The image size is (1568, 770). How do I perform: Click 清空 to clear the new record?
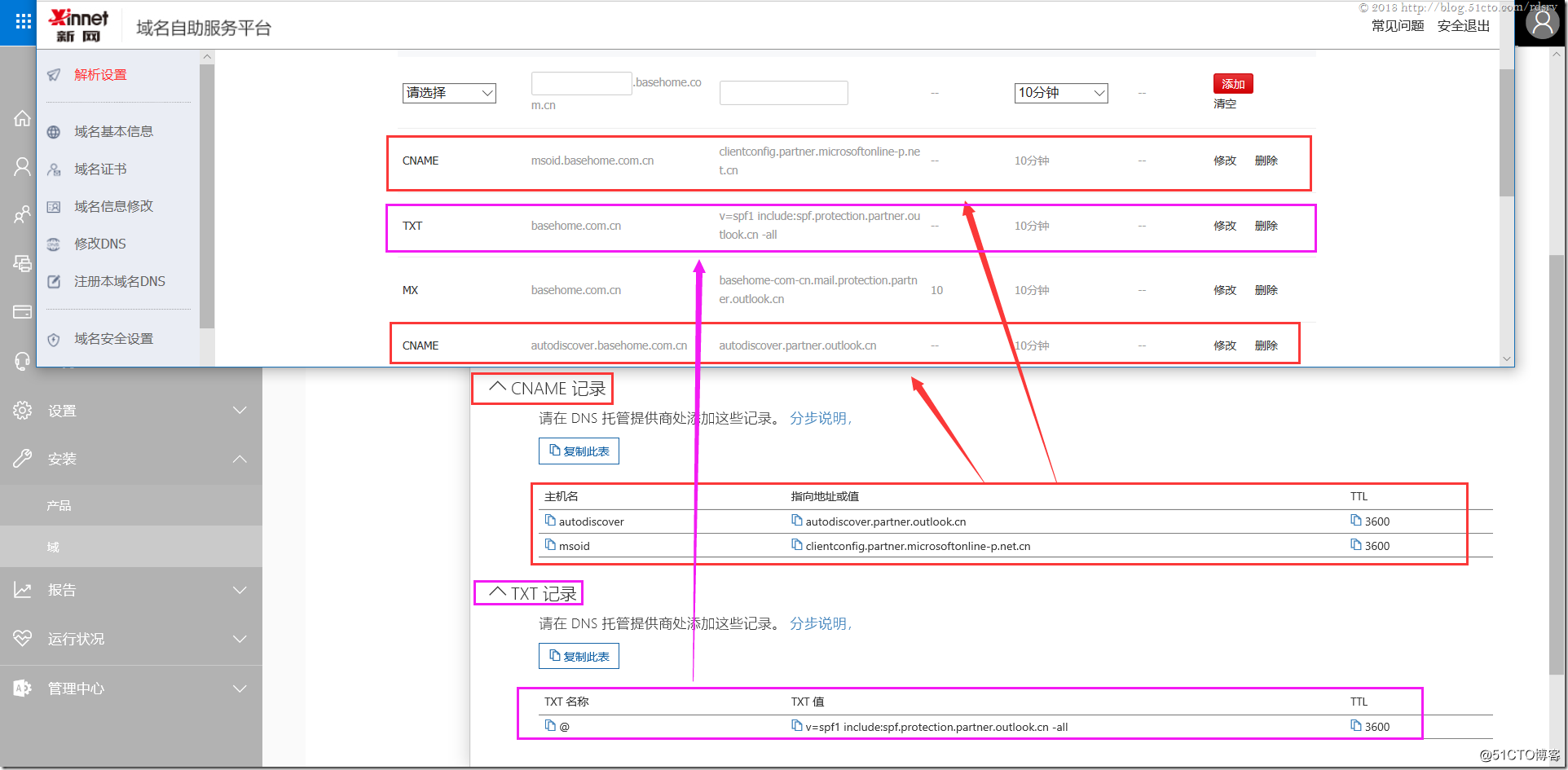[1225, 104]
